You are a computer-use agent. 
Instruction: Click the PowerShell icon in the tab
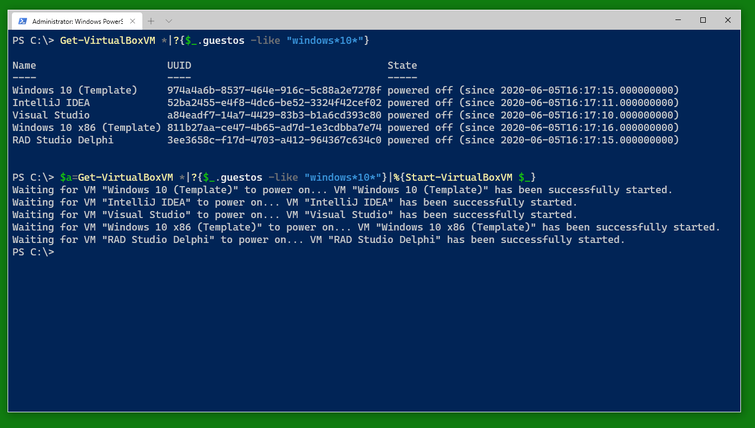(22, 21)
